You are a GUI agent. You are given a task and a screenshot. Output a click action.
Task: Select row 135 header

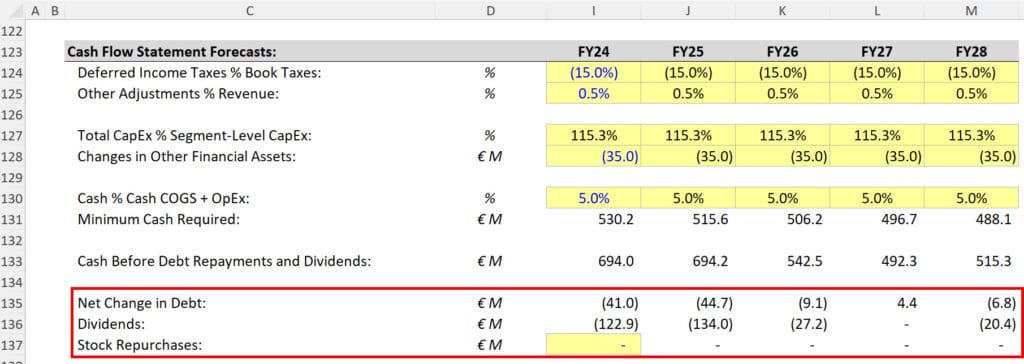pyautogui.click(x=12, y=303)
